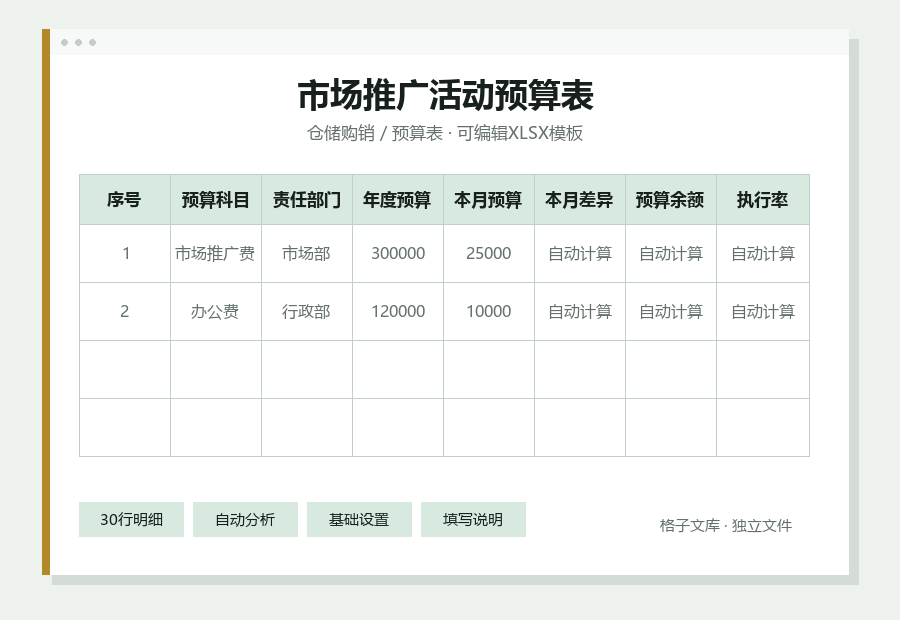900x620 pixels.
Task: Click the 执行率 column header
Action: (763, 200)
